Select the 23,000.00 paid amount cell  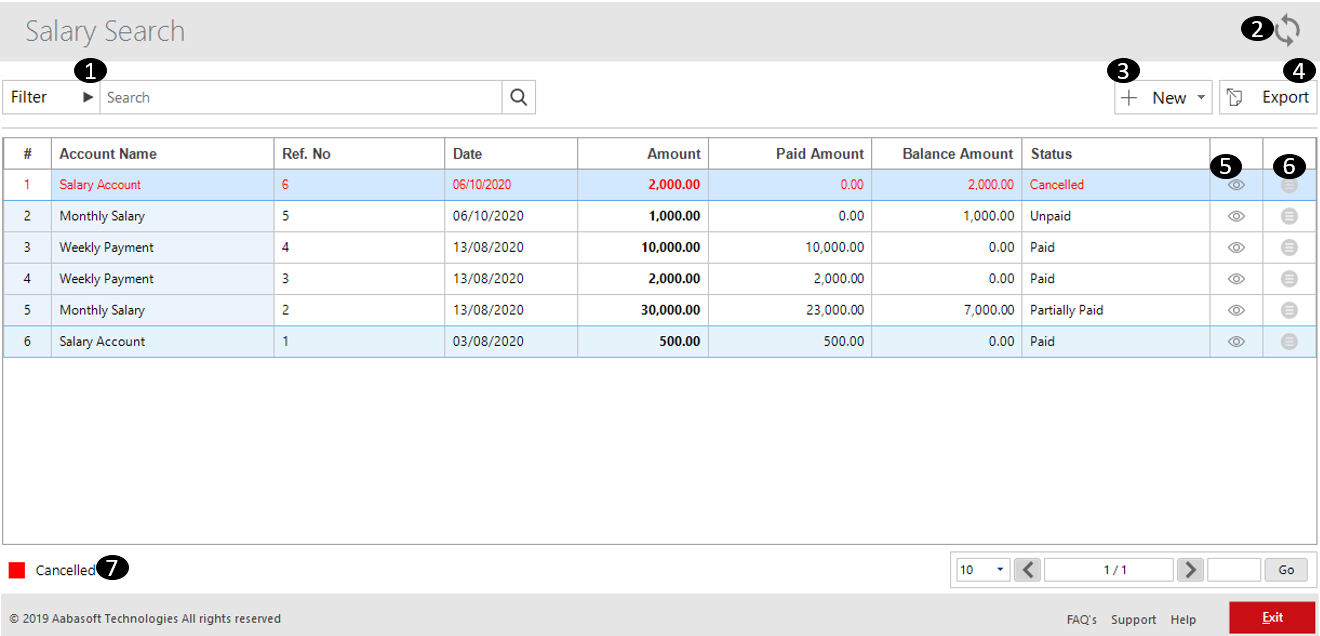click(790, 310)
